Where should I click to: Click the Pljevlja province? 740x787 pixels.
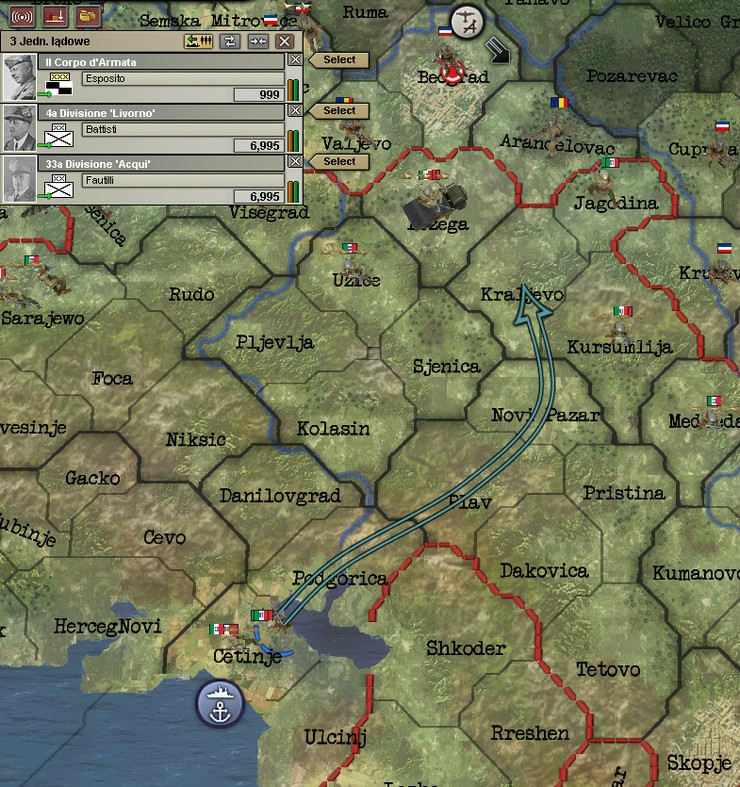pos(275,342)
